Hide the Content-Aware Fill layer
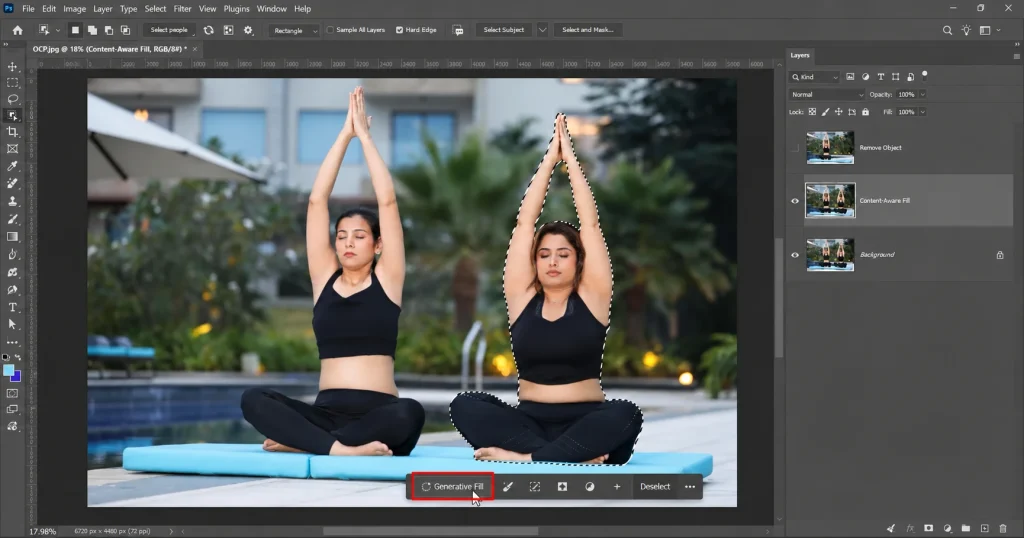 point(795,201)
